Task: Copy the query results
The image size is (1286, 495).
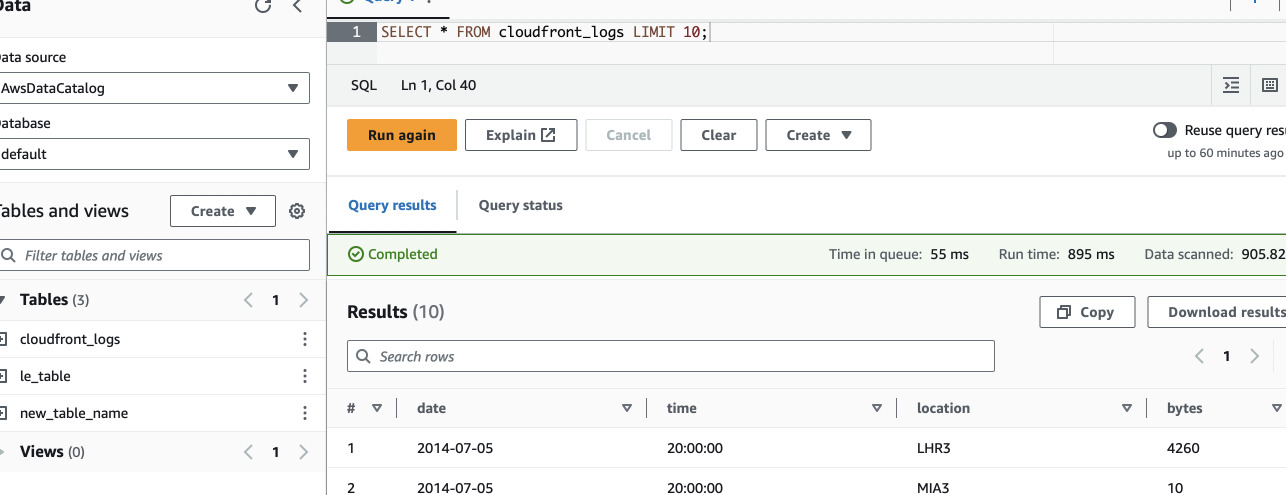Action: (x=1087, y=312)
